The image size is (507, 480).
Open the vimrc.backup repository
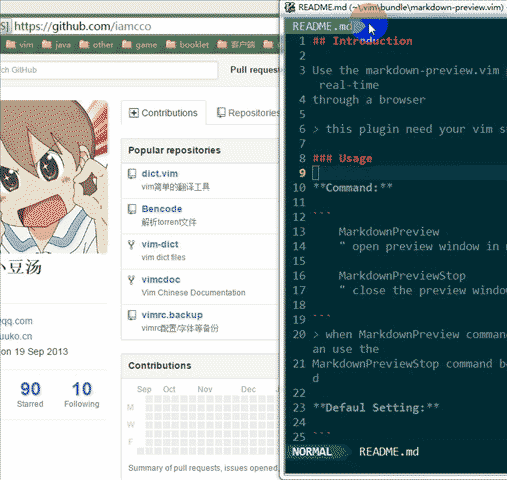[x=172, y=315]
